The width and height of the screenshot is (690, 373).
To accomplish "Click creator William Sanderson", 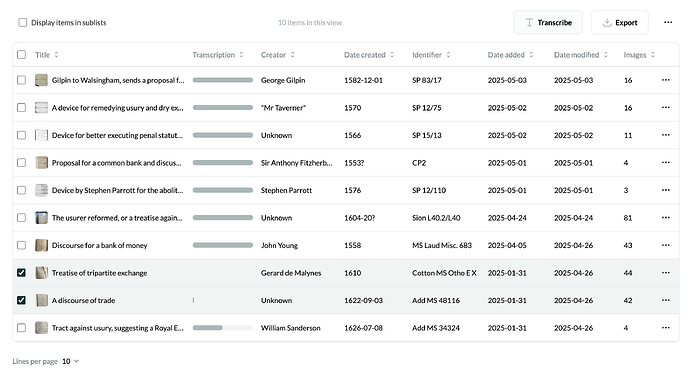I will pyautogui.click(x=290, y=328).
